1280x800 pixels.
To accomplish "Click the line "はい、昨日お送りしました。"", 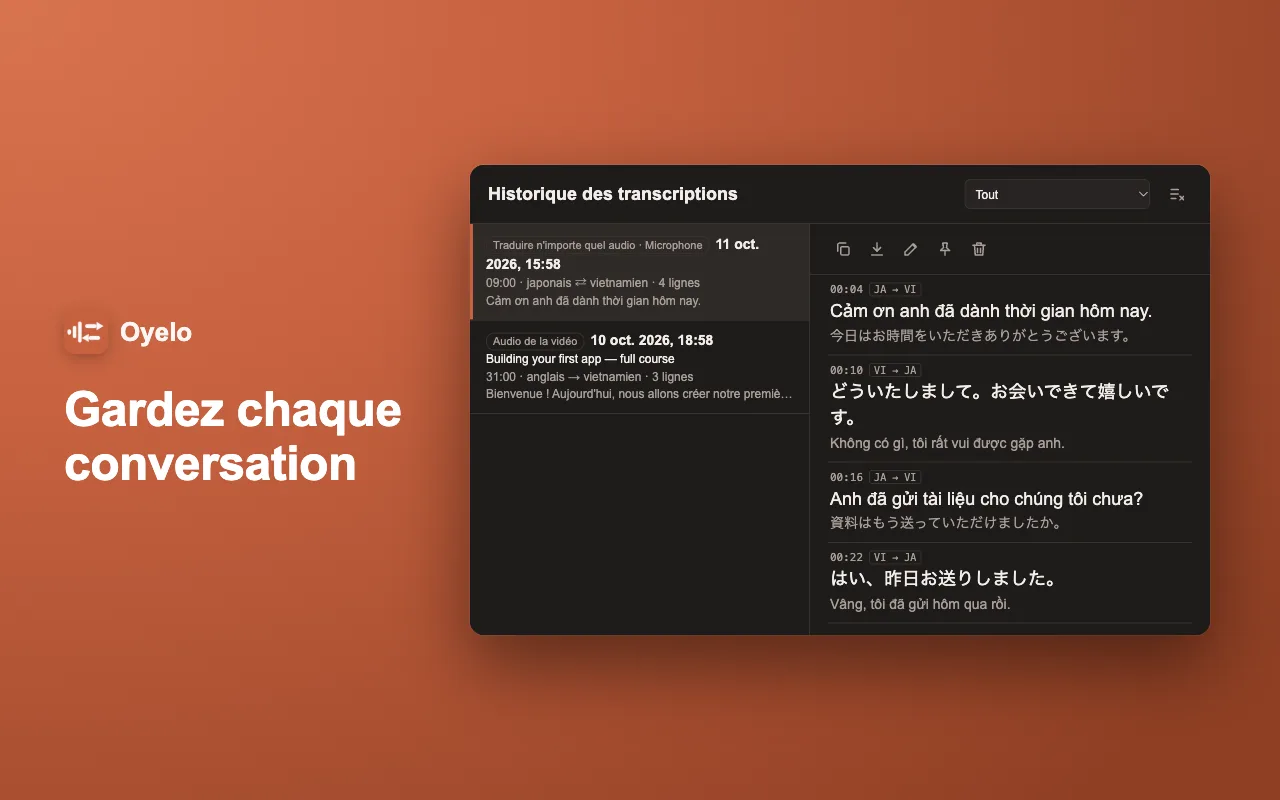I will pos(944,579).
